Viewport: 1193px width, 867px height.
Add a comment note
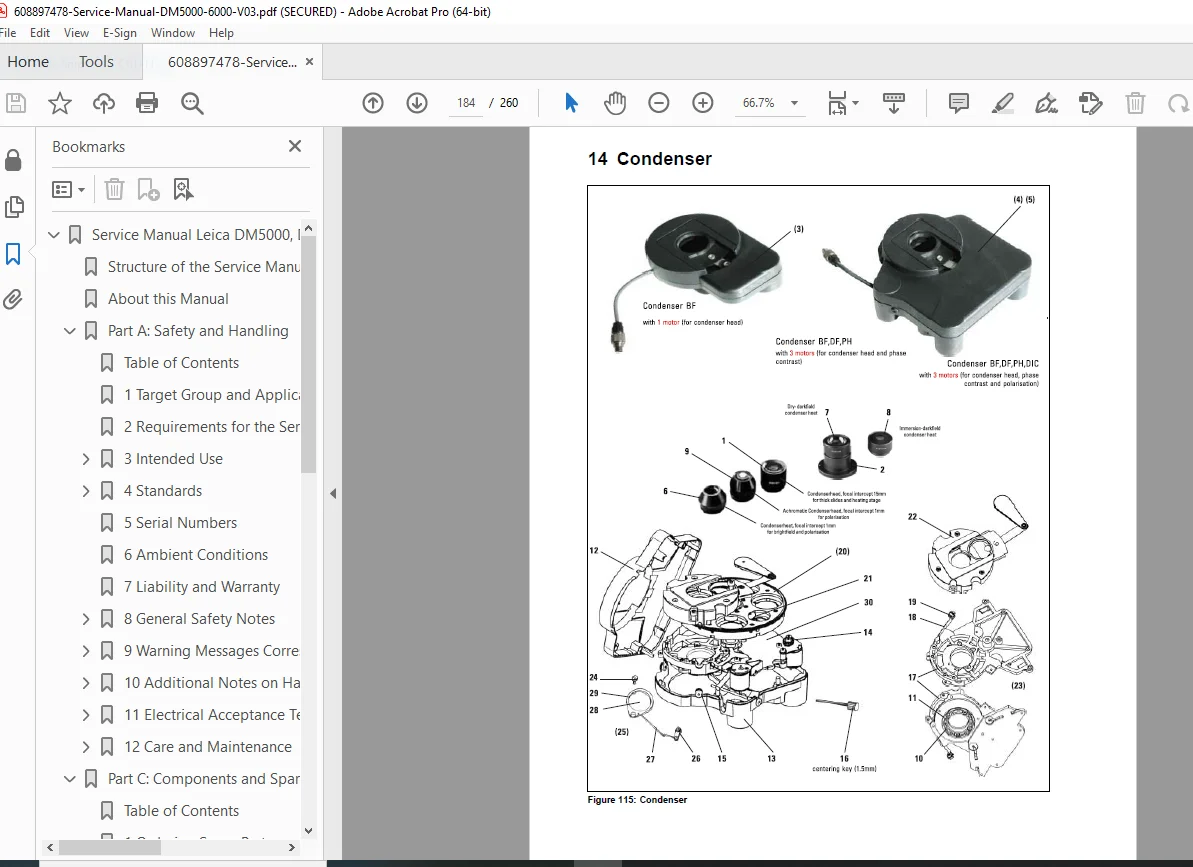pos(959,103)
